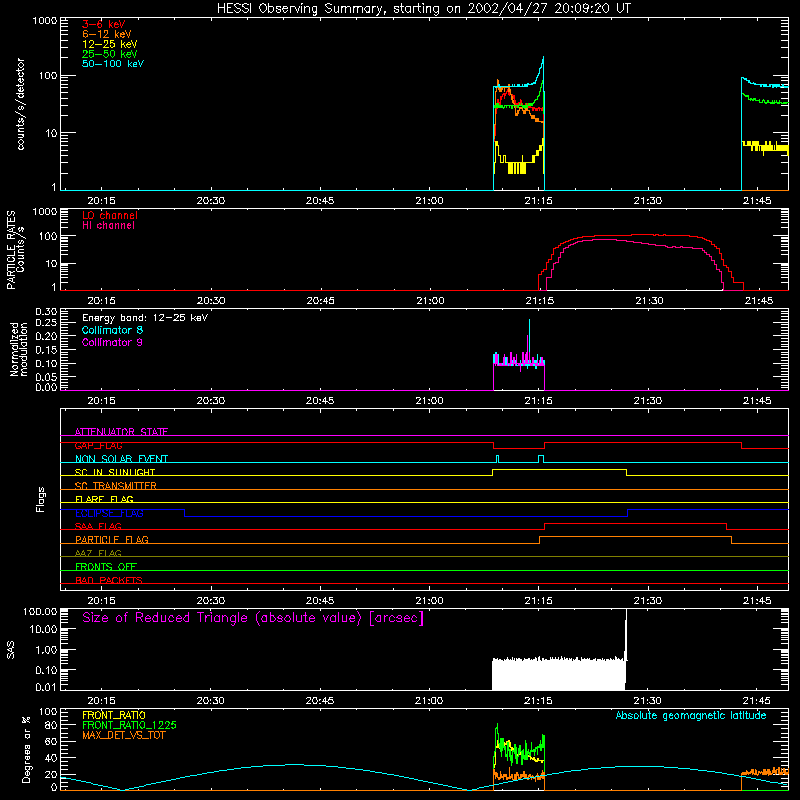Click the 'Absolute geomagnetic latitude' label
This screenshot has width=800, height=800.
[691, 716]
